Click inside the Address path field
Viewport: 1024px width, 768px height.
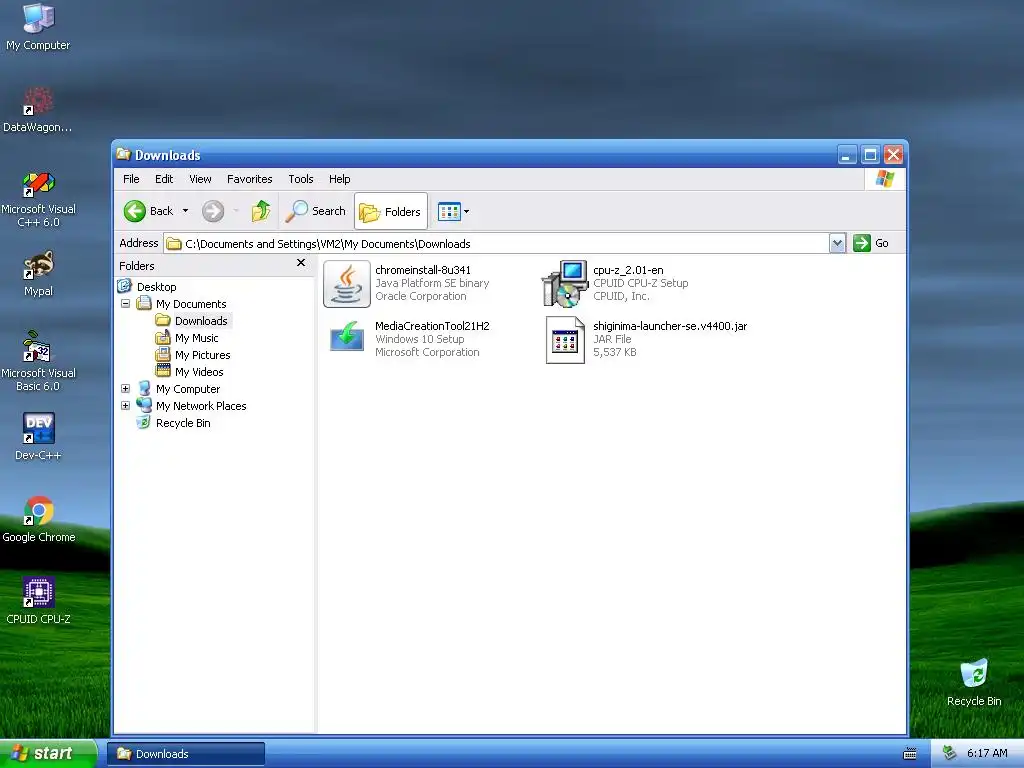click(496, 244)
